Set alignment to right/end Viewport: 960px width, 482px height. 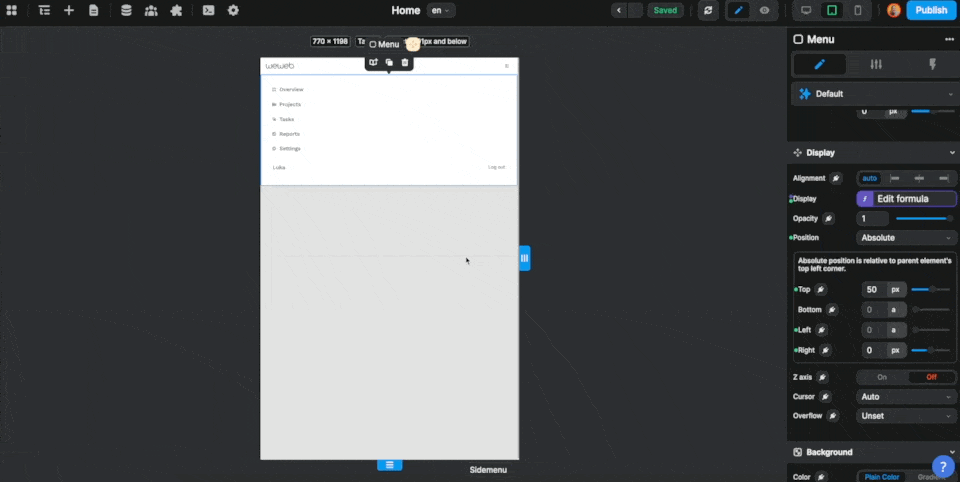(943, 178)
